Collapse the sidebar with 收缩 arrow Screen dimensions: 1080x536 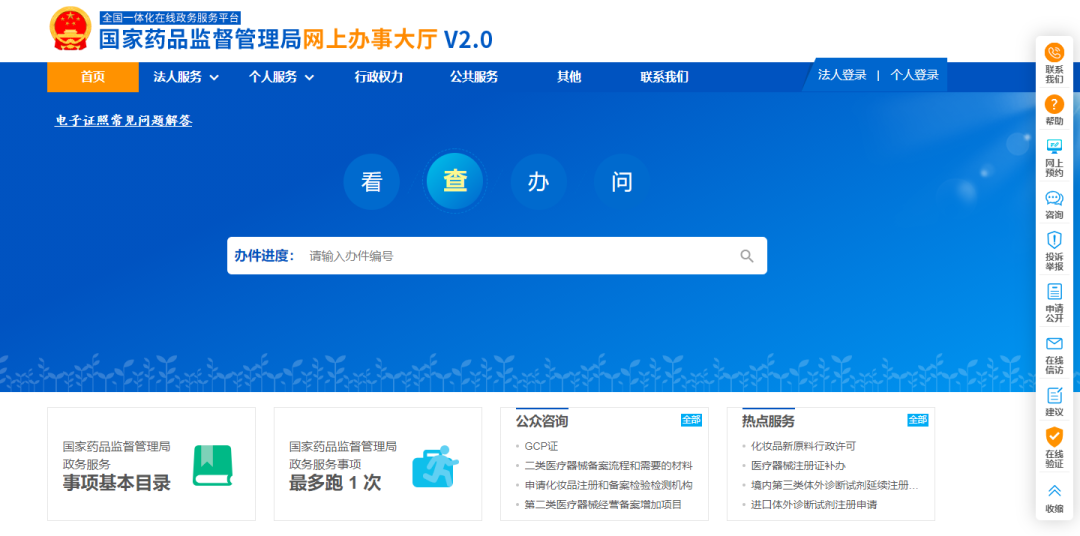pos(1054,491)
